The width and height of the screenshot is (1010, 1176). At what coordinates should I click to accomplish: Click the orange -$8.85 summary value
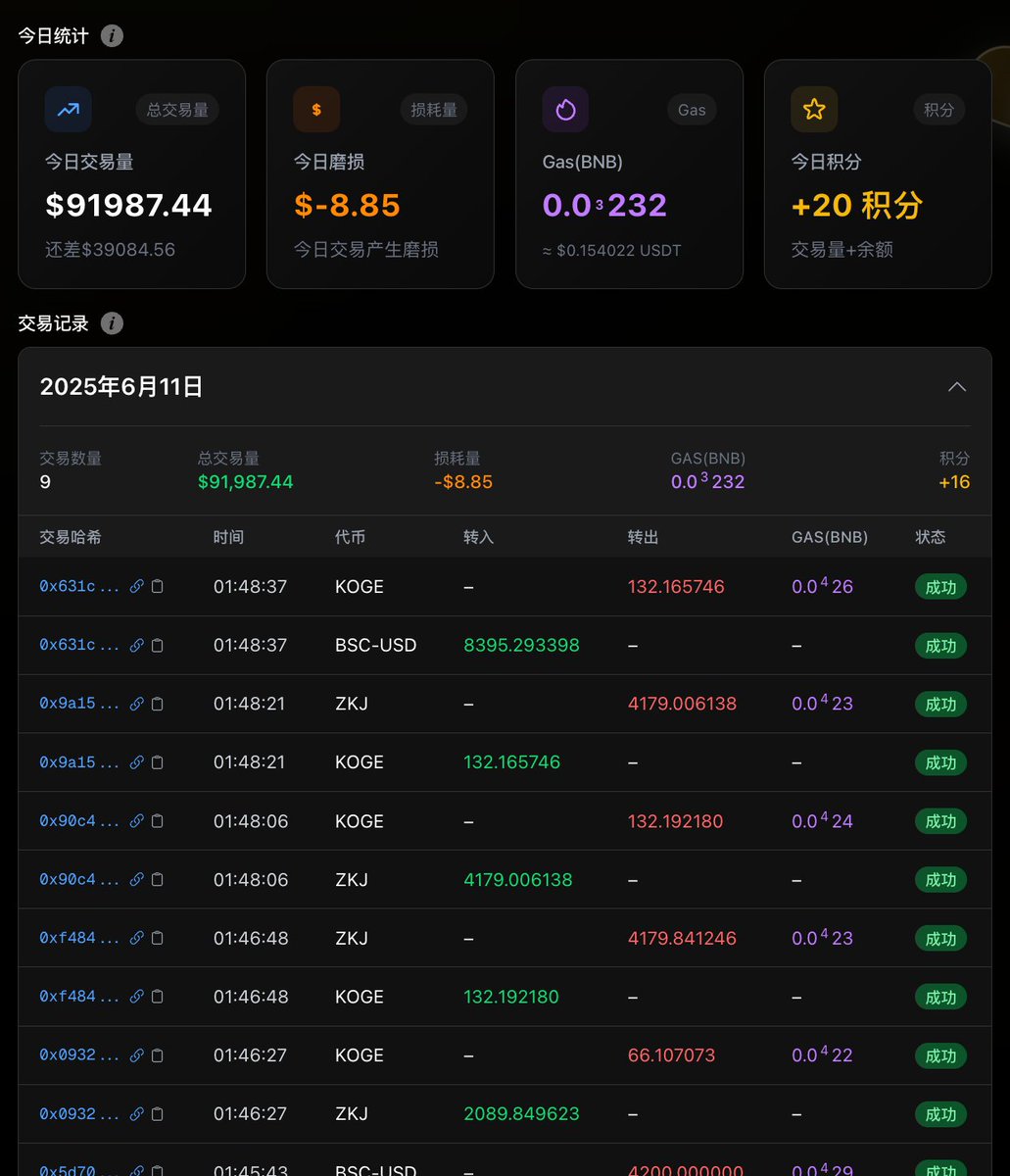tap(463, 482)
